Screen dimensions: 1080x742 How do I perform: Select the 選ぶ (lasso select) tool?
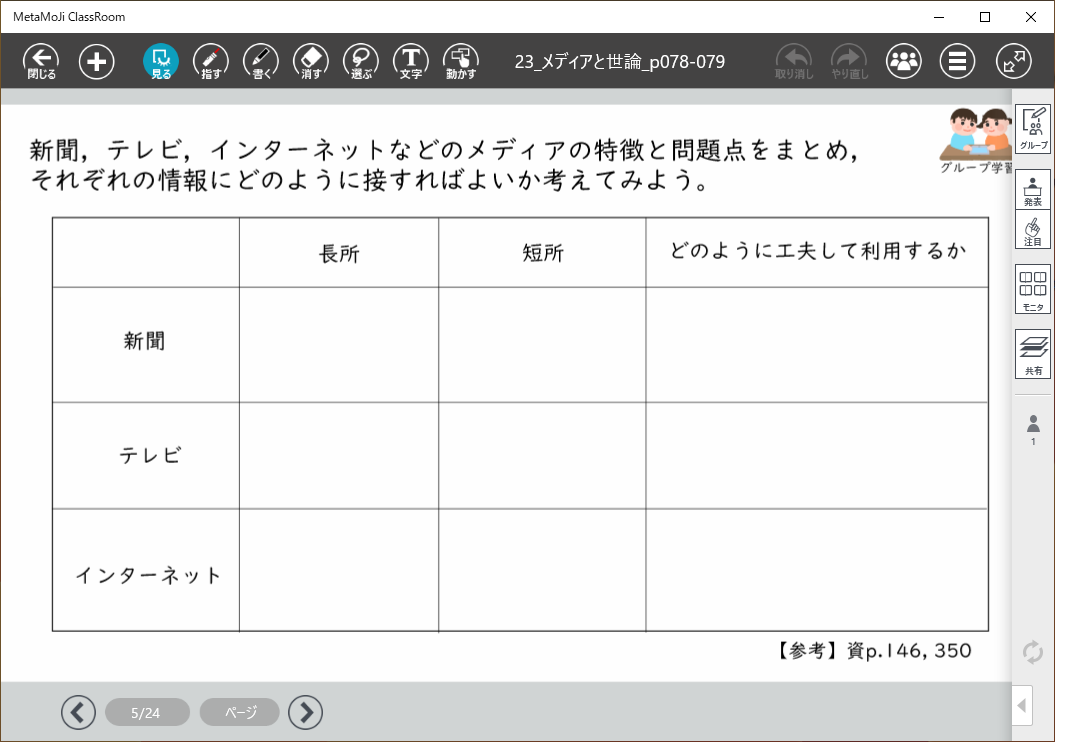tap(361, 61)
